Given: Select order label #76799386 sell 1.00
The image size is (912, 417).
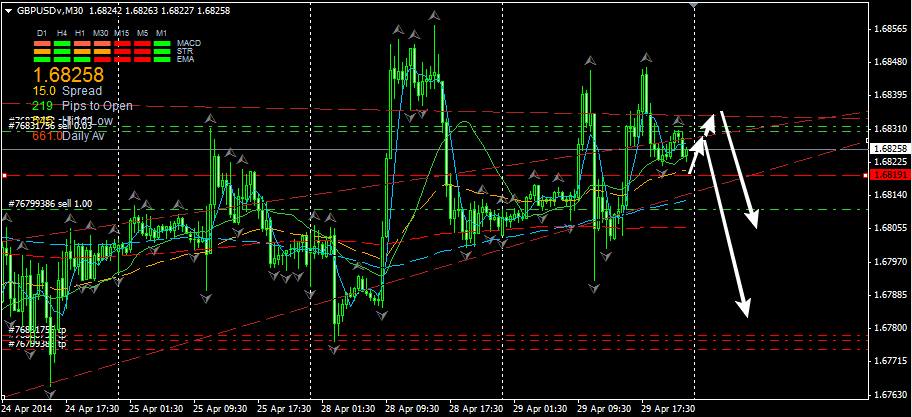Looking at the screenshot, I should tap(50, 204).
